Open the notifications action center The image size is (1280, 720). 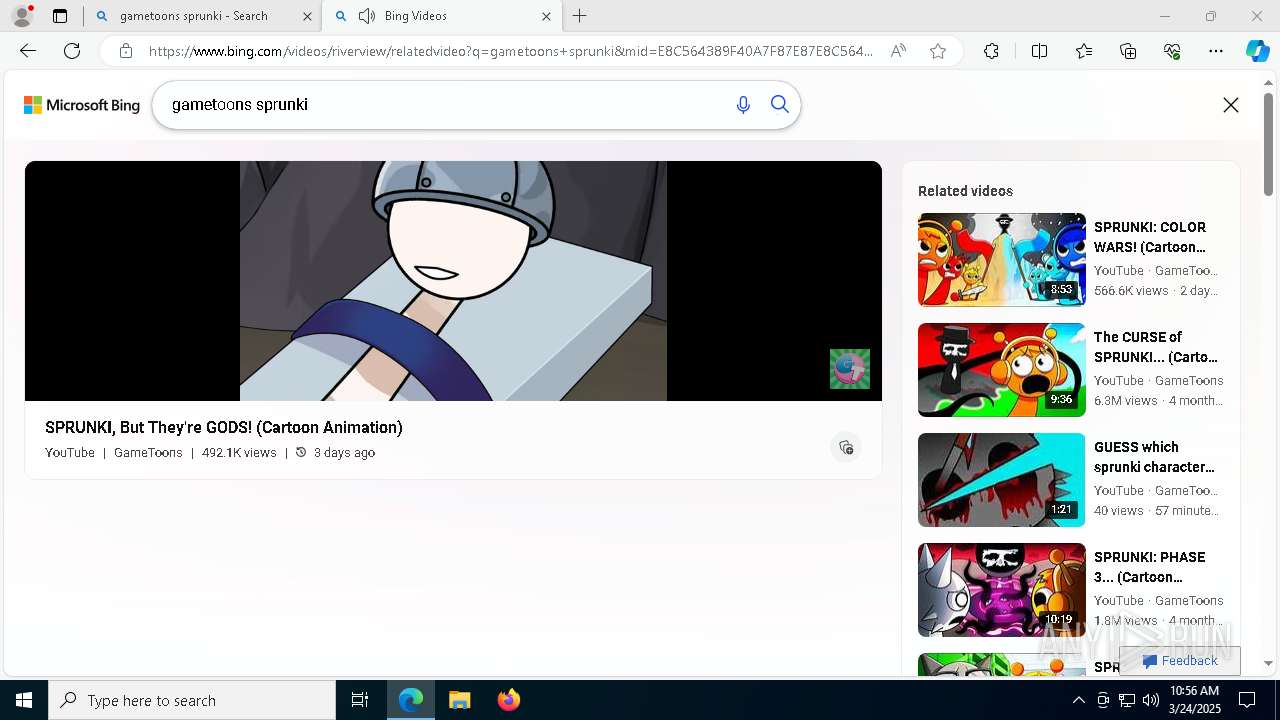[1248, 700]
